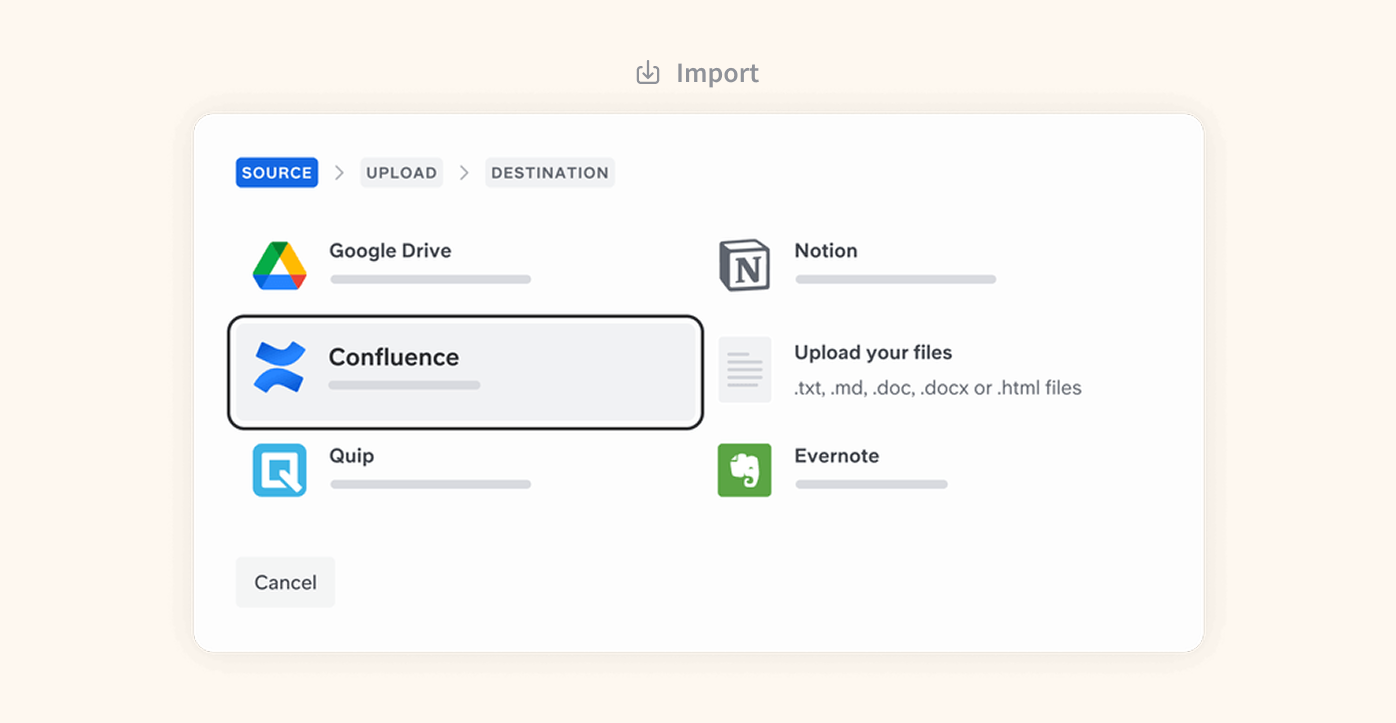This screenshot has width=1396, height=723.
Task: Click the Upload your files option
Action: [x=872, y=353]
